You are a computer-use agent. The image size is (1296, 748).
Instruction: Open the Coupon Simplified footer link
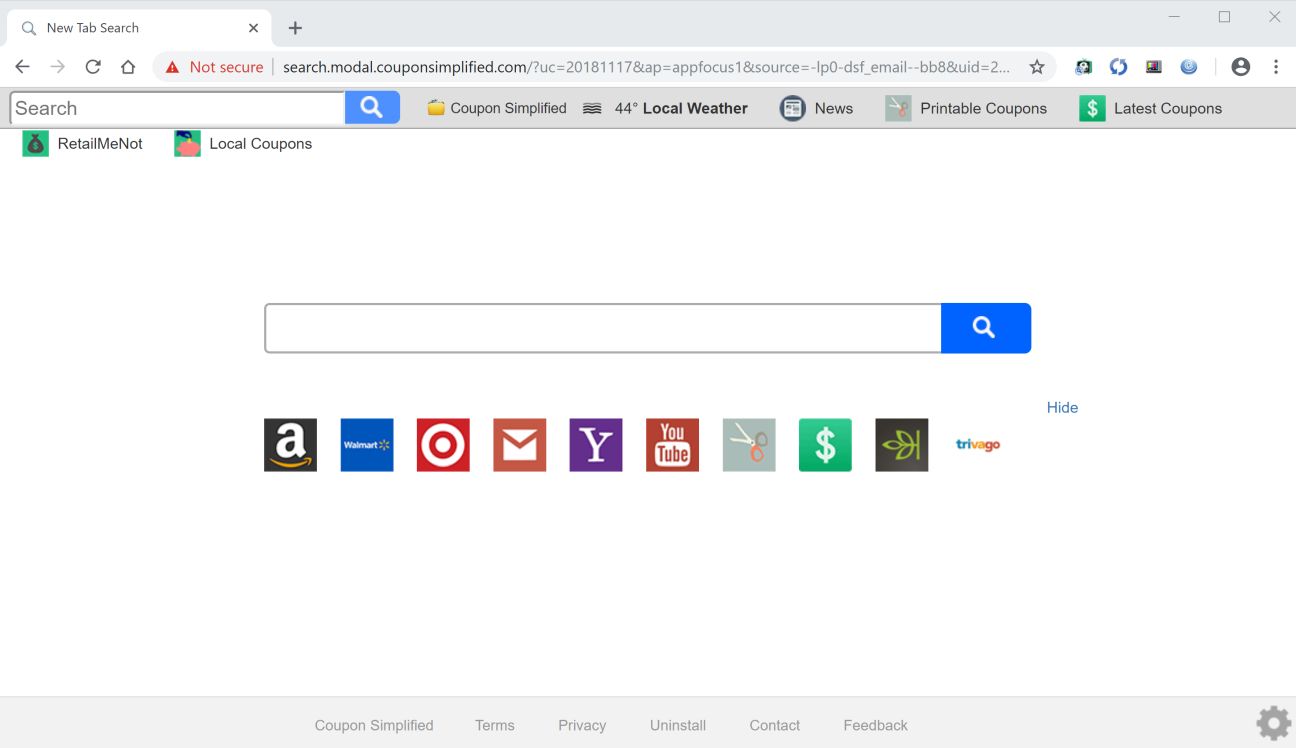(x=374, y=725)
